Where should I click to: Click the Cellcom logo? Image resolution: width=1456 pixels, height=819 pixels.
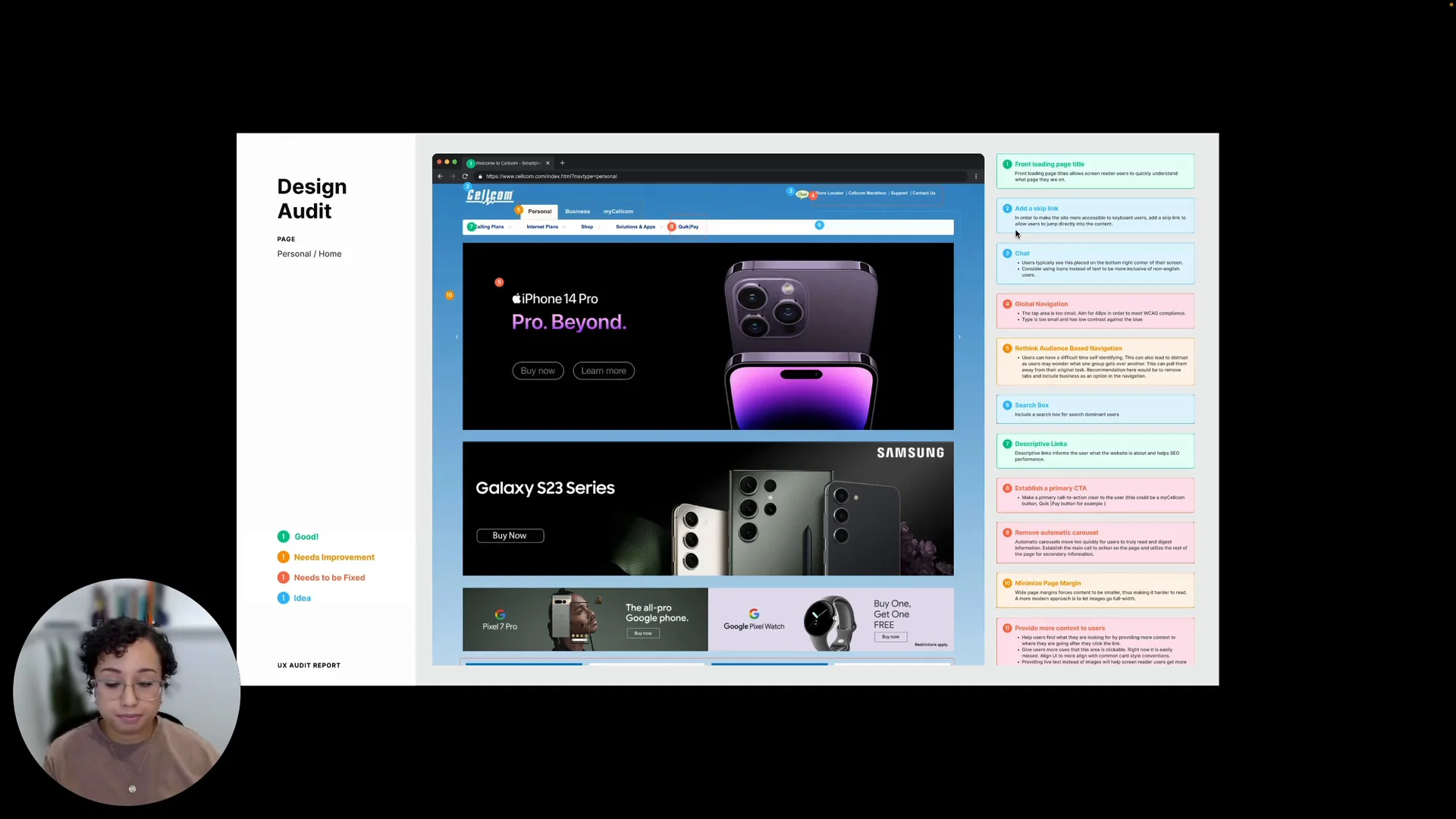[x=490, y=196]
